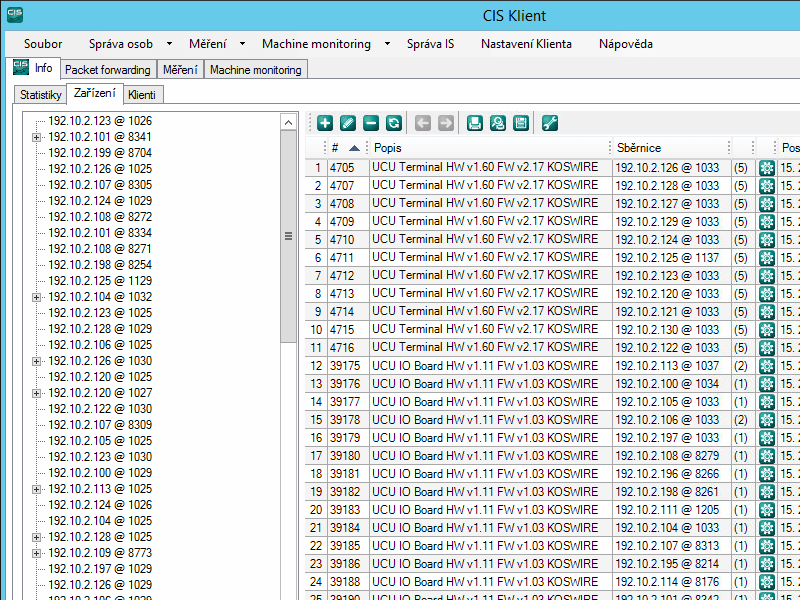
Task: Expand tree node 192.10.2.104 @ 1032
Action: pos(36,297)
